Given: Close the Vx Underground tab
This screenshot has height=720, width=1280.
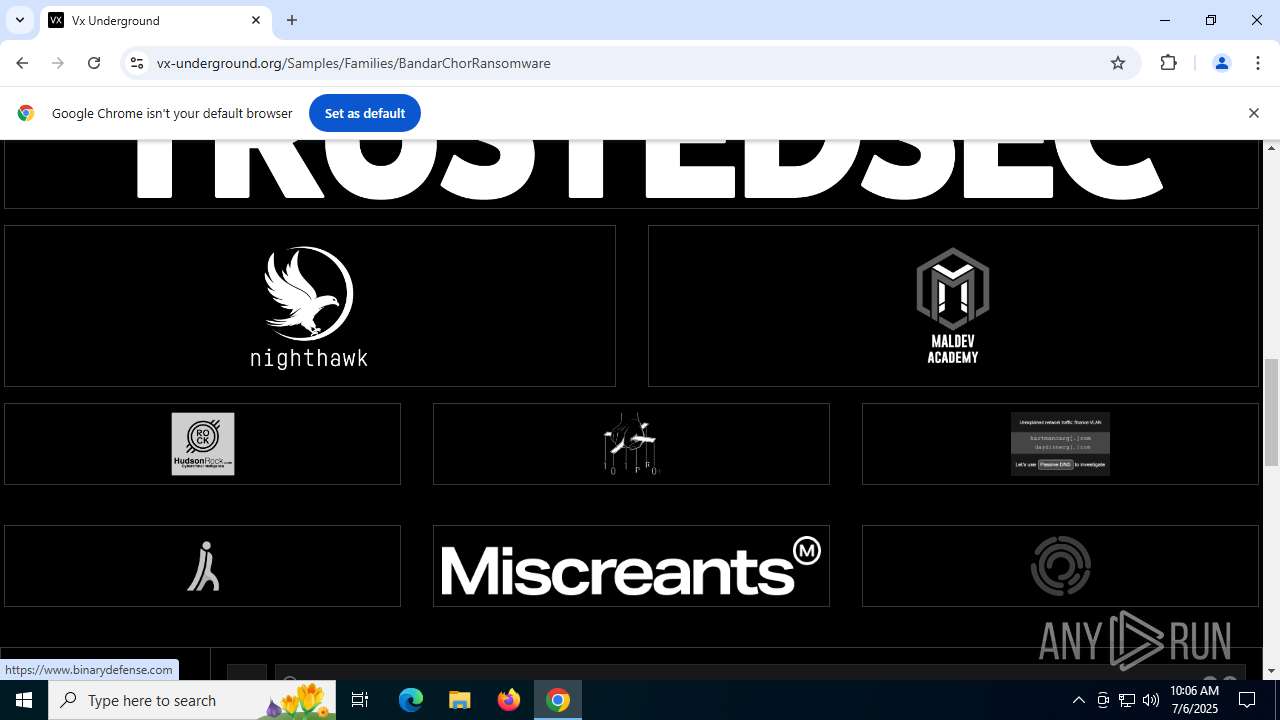Looking at the screenshot, I should [256, 20].
